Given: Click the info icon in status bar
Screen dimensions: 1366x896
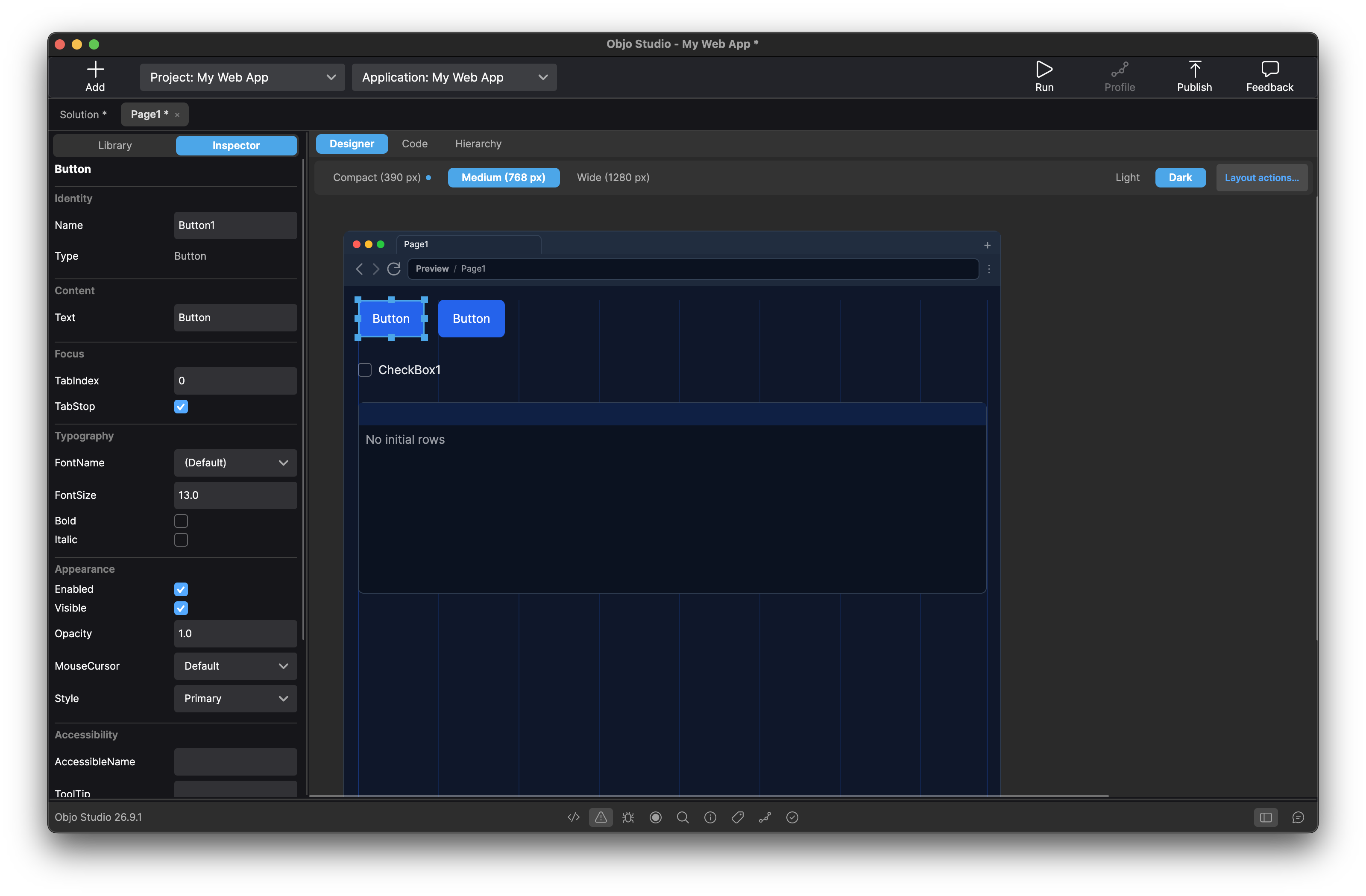Looking at the screenshot, I should [x=710, y=817].
